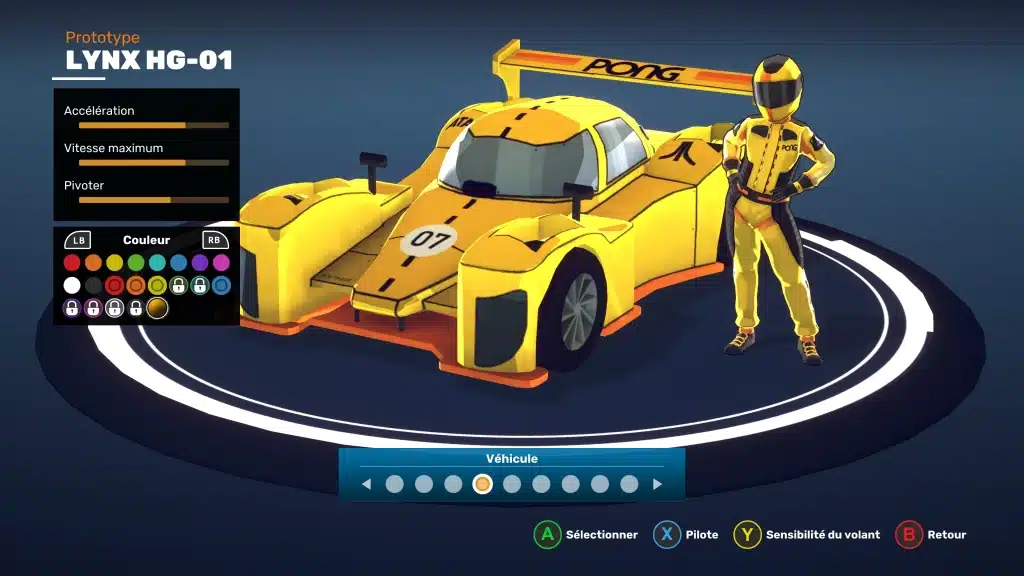The width and height of the screenshot is (1024, 576).
Task: Select the locked teal padlock color
Action: (200, 285)
